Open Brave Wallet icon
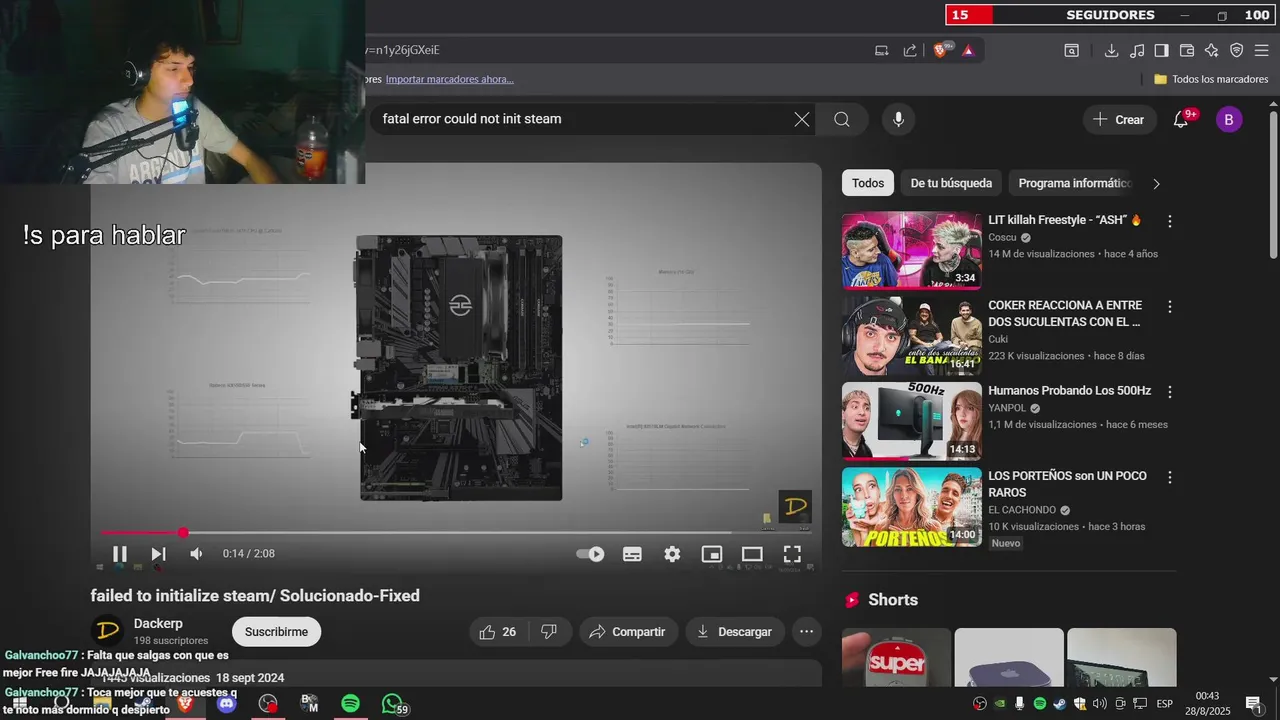 click(x=1187, y=50)
